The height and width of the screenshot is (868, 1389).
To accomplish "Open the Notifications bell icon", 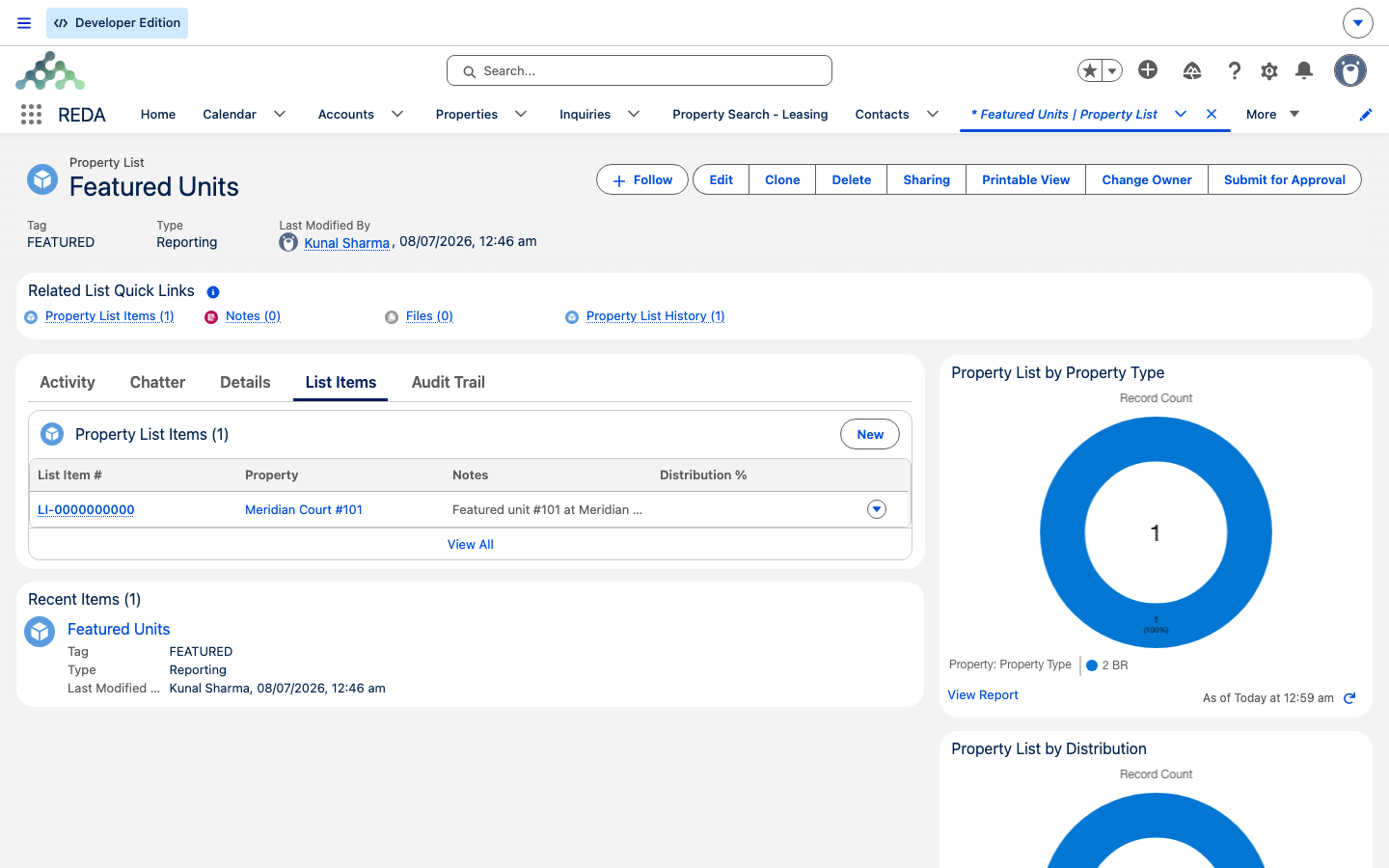I will 1304,70.
